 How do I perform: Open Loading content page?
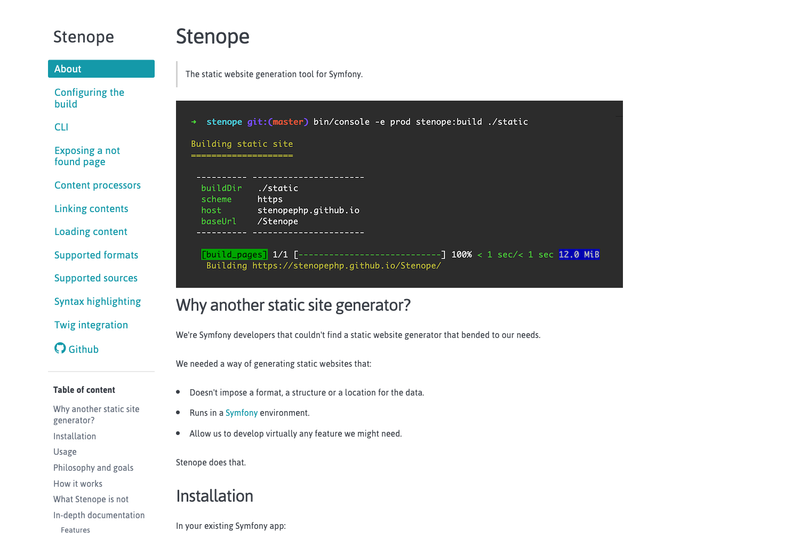tap(91, 232)
